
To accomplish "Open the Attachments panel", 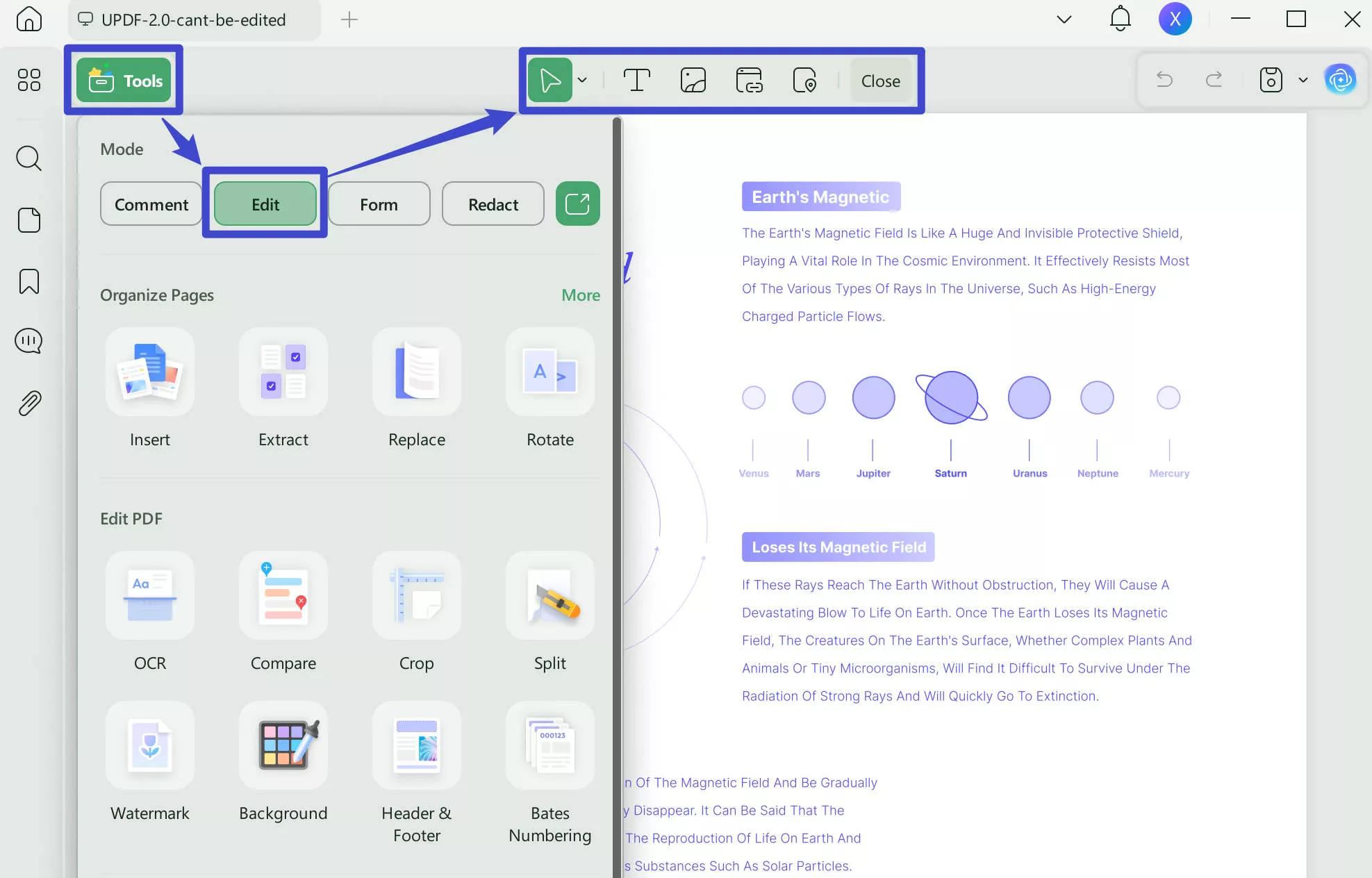I will 28,404.
